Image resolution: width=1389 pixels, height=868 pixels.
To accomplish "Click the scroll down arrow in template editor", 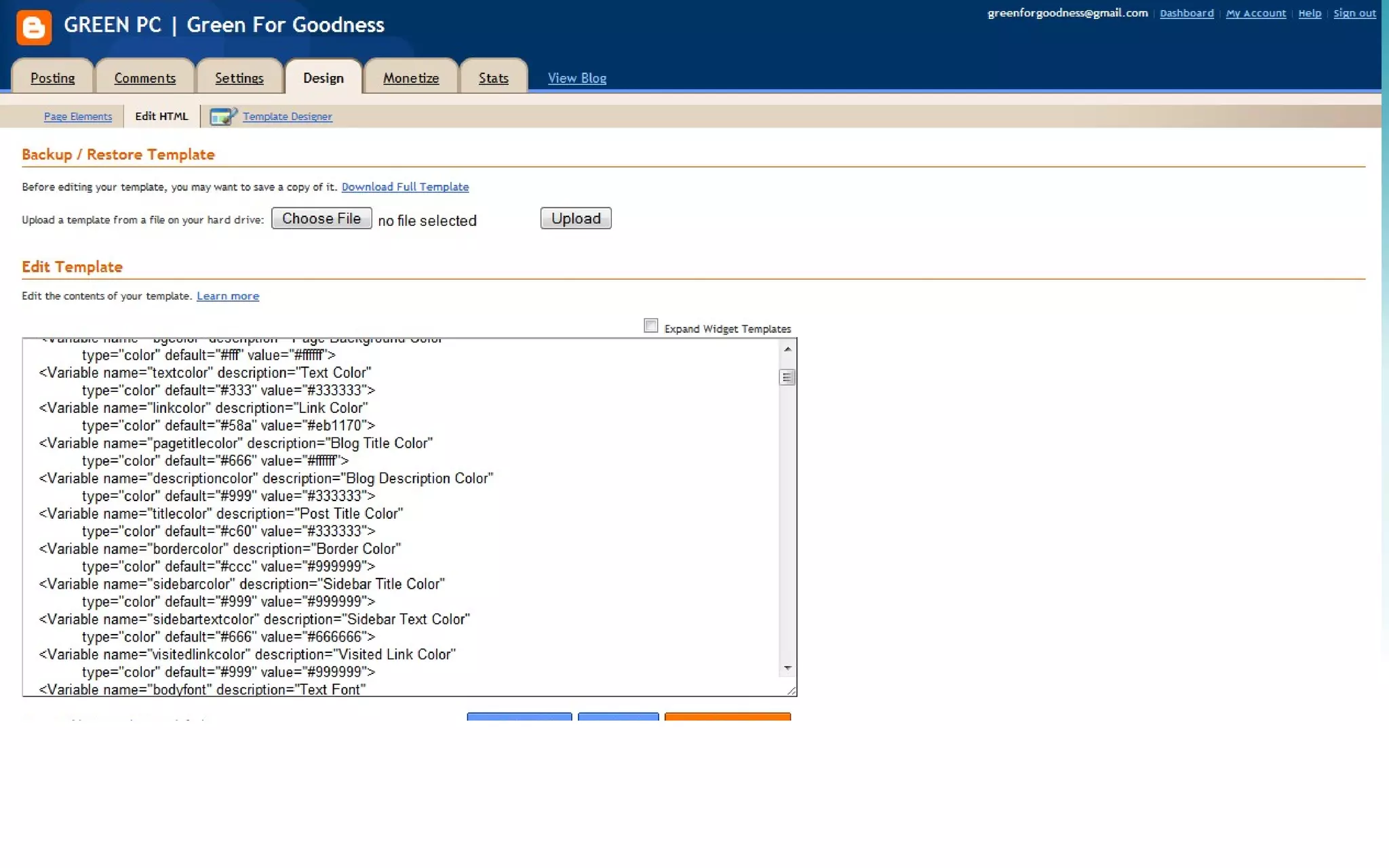I will coord(787,668).
